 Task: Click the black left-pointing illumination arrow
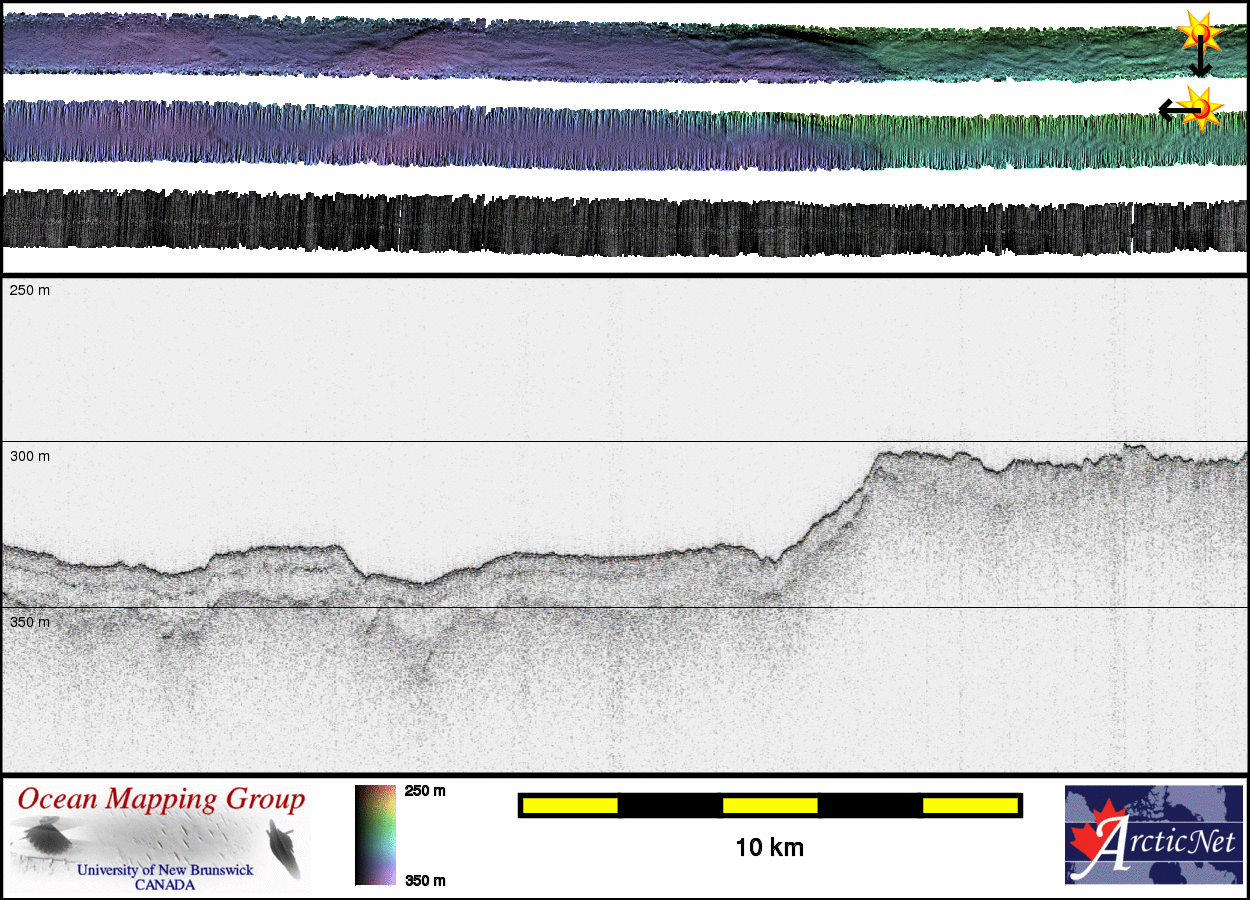1170,108
